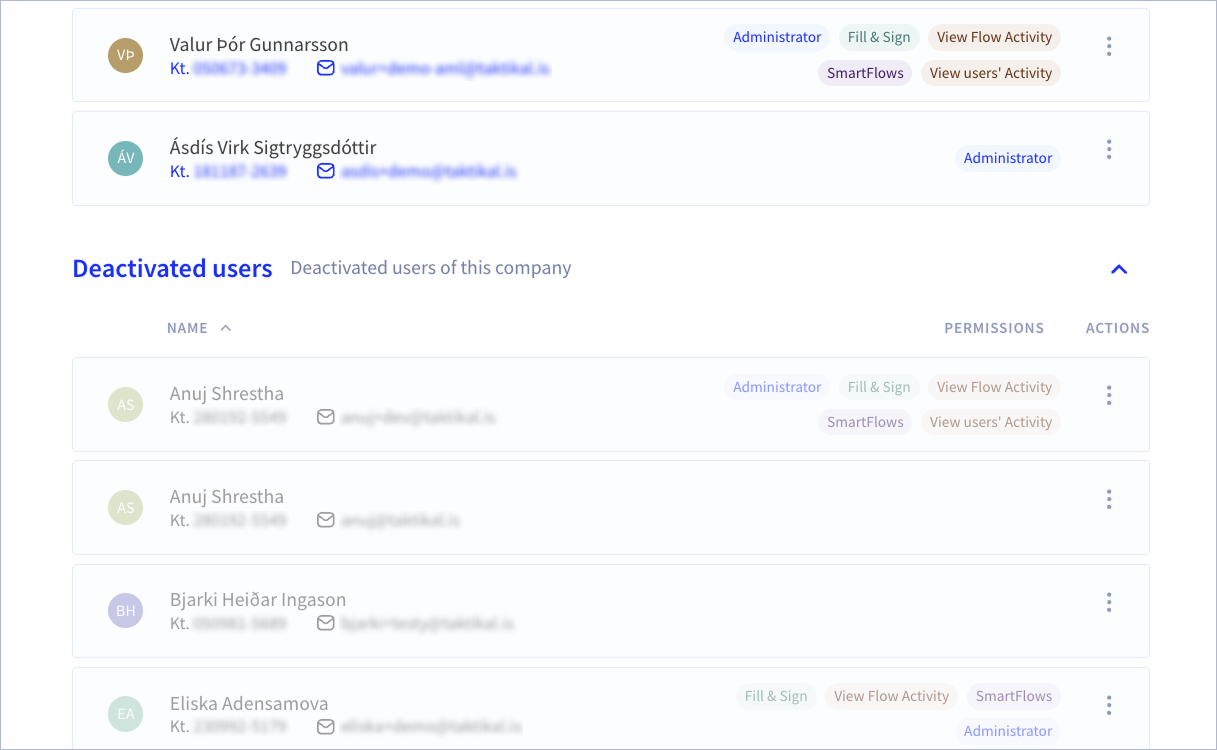Click Kt. number of Valur Þór Gunnarsson
The width and height of the screenshot is (1217, 750).
click(229, 68)
